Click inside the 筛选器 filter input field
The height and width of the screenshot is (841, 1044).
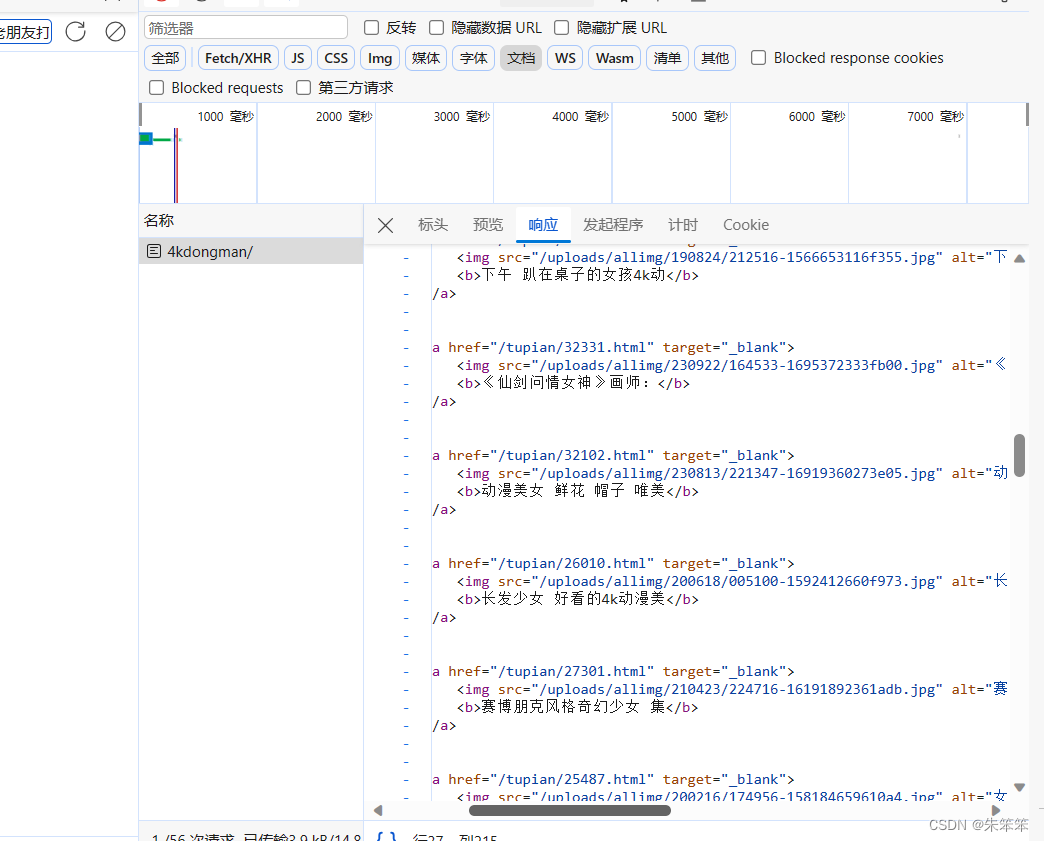tap(245, 27)
